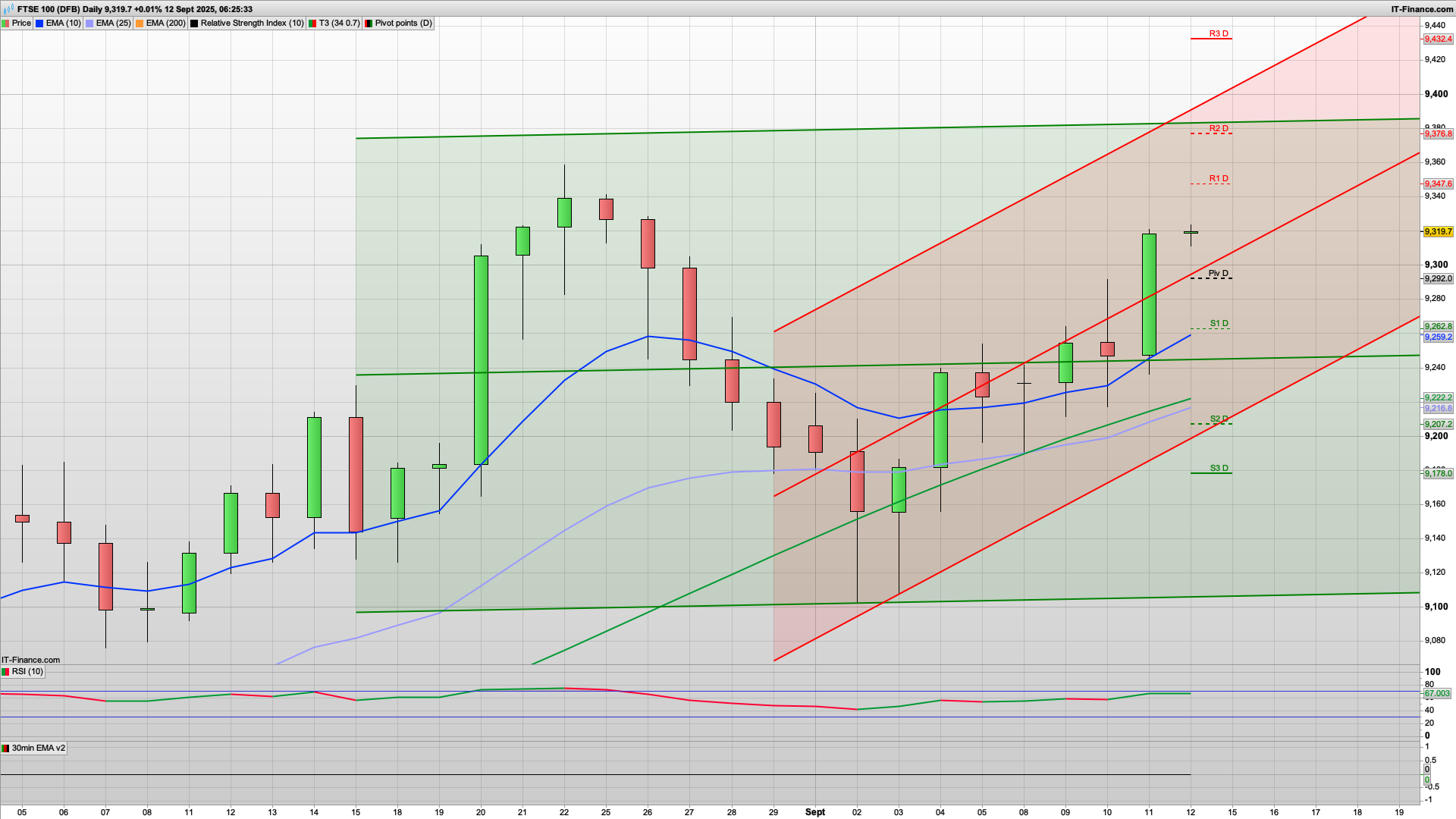
Task: Click the 9,178.0 S3 price tag
Action: click(1438, 474)
